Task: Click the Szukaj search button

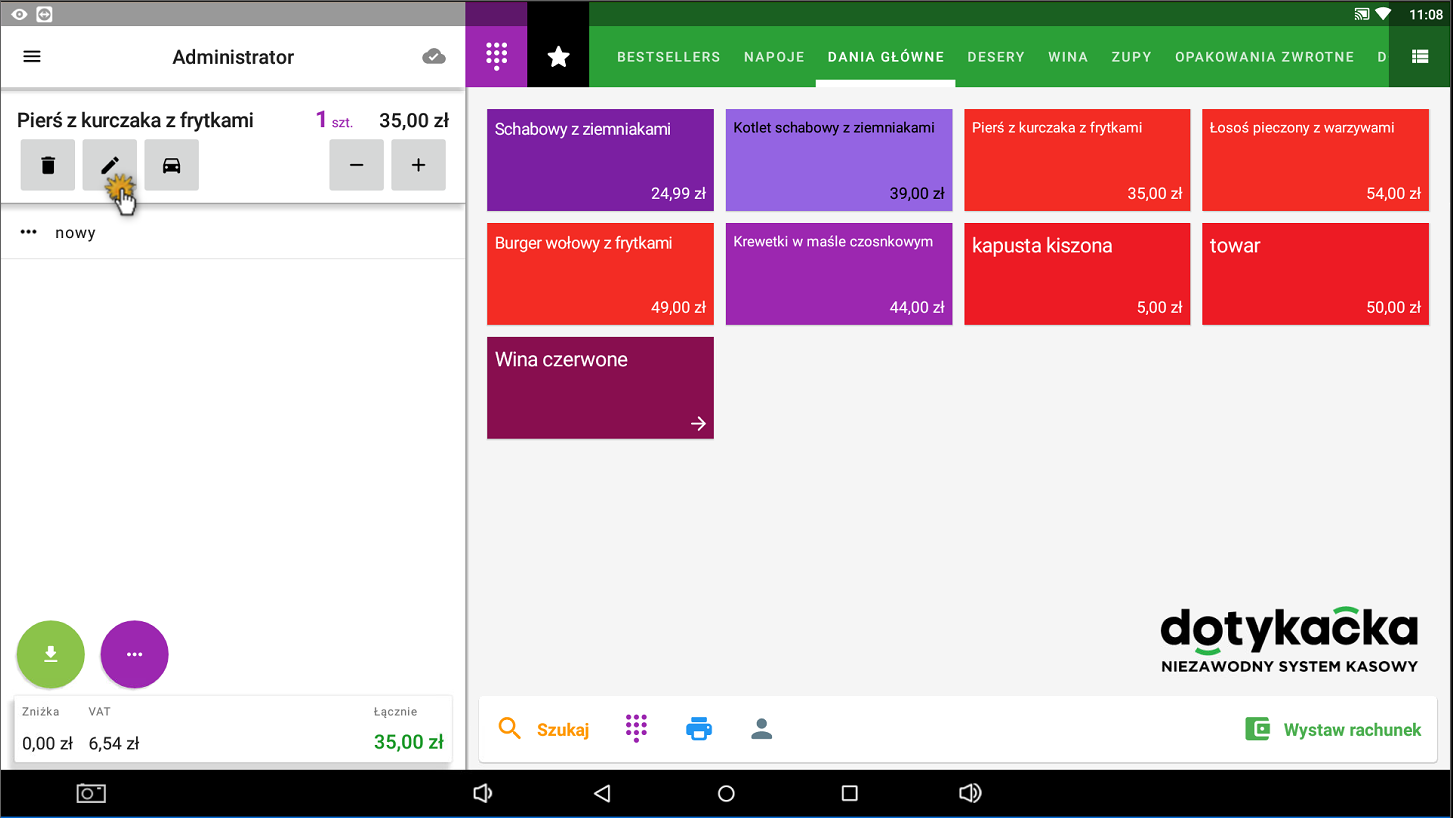Action: click(545, 729)
